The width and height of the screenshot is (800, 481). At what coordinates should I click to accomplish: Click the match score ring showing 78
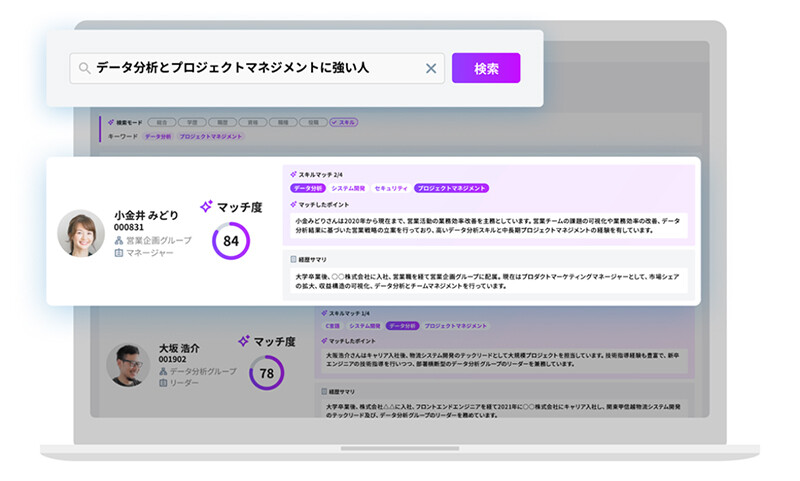tap(266, 373)
